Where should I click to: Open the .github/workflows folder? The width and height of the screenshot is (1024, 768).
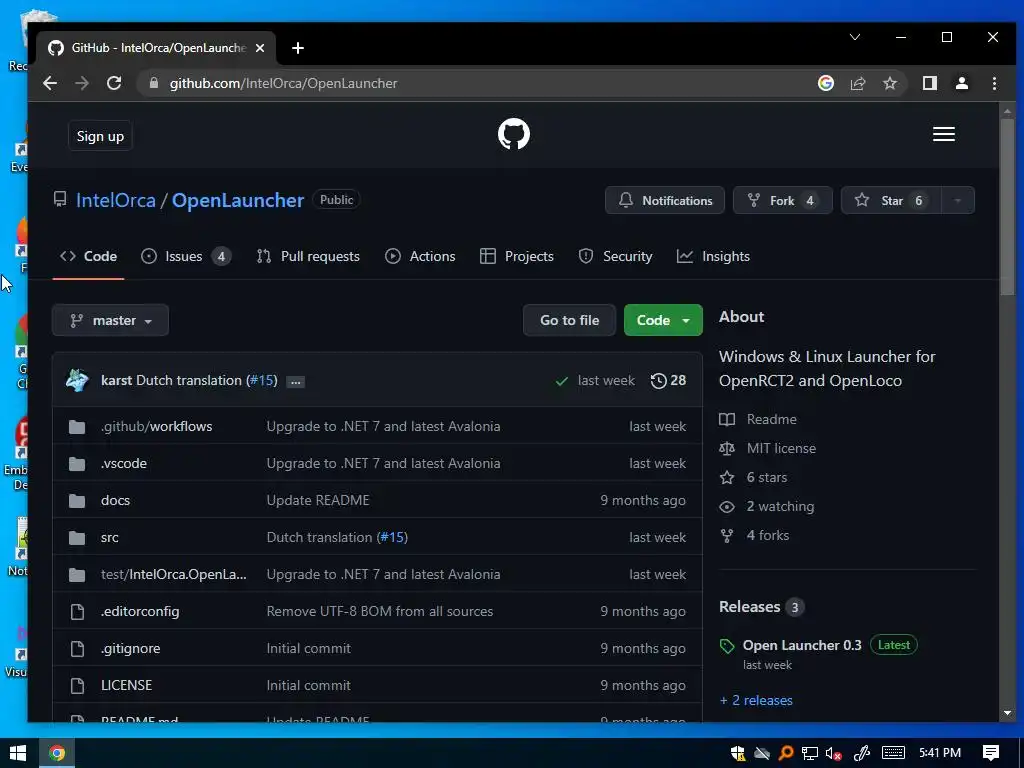point(157,426)
